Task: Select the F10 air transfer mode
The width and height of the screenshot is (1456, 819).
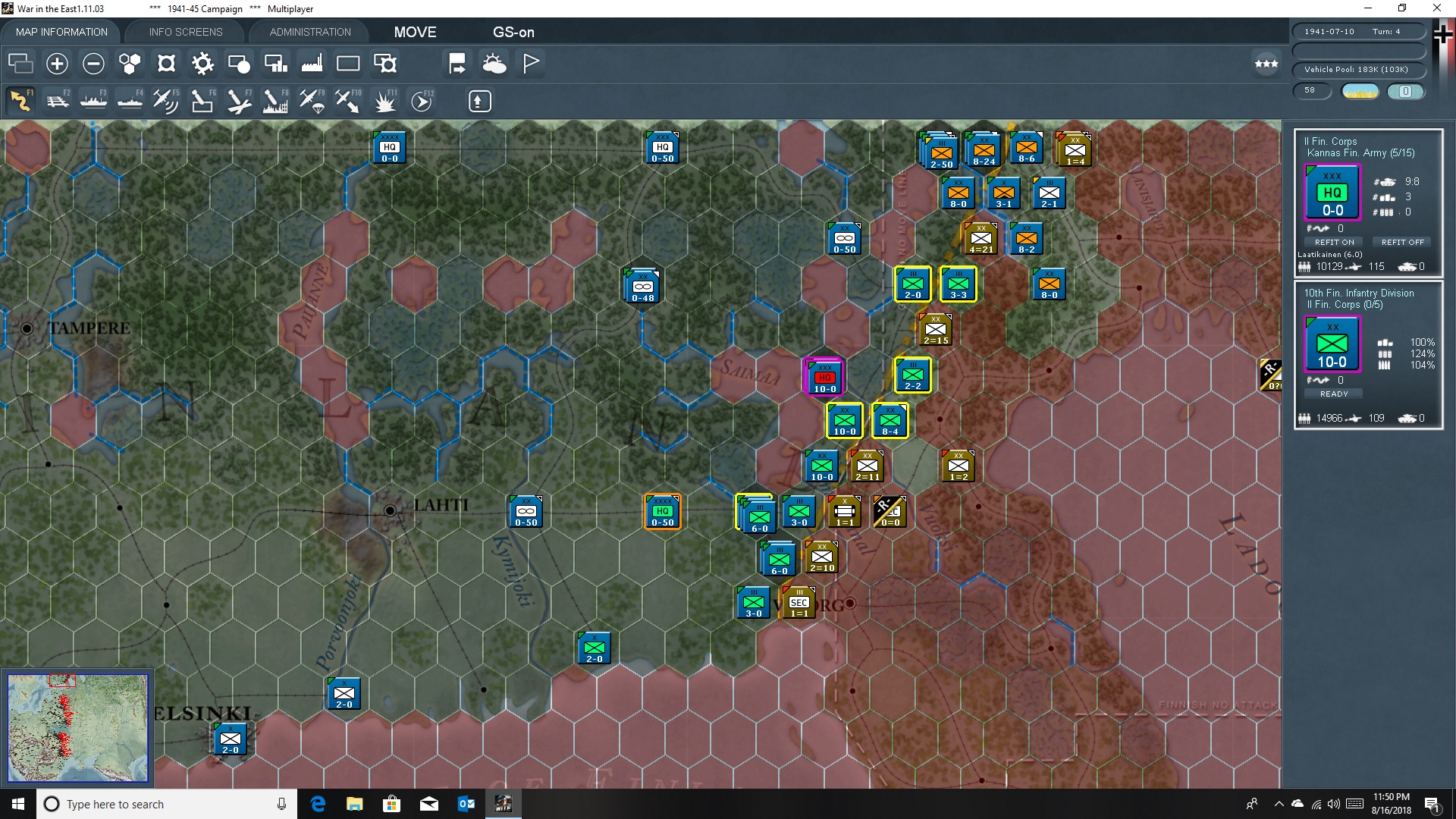Action: tap(347, 101)
